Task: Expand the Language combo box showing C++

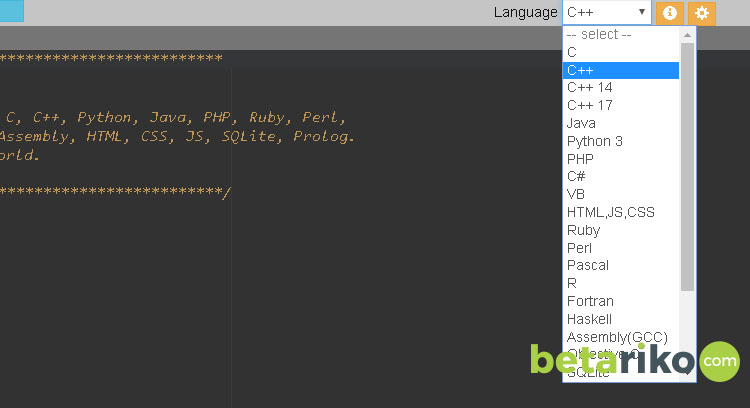Action: (607, 12)
